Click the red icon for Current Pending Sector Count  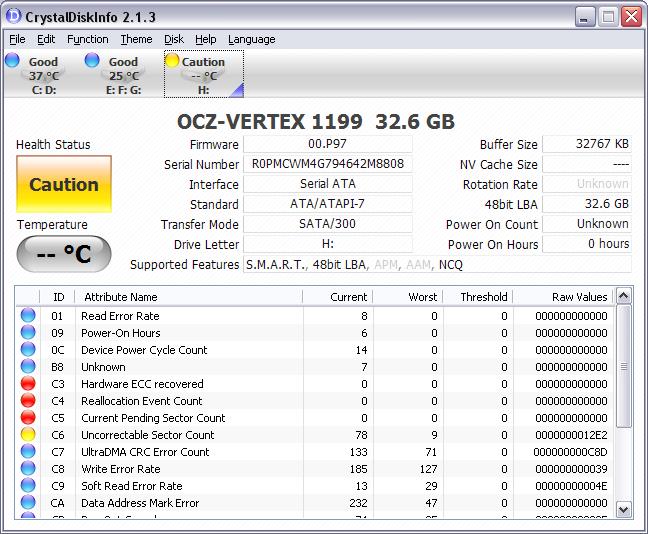click(x=28, y=417)
